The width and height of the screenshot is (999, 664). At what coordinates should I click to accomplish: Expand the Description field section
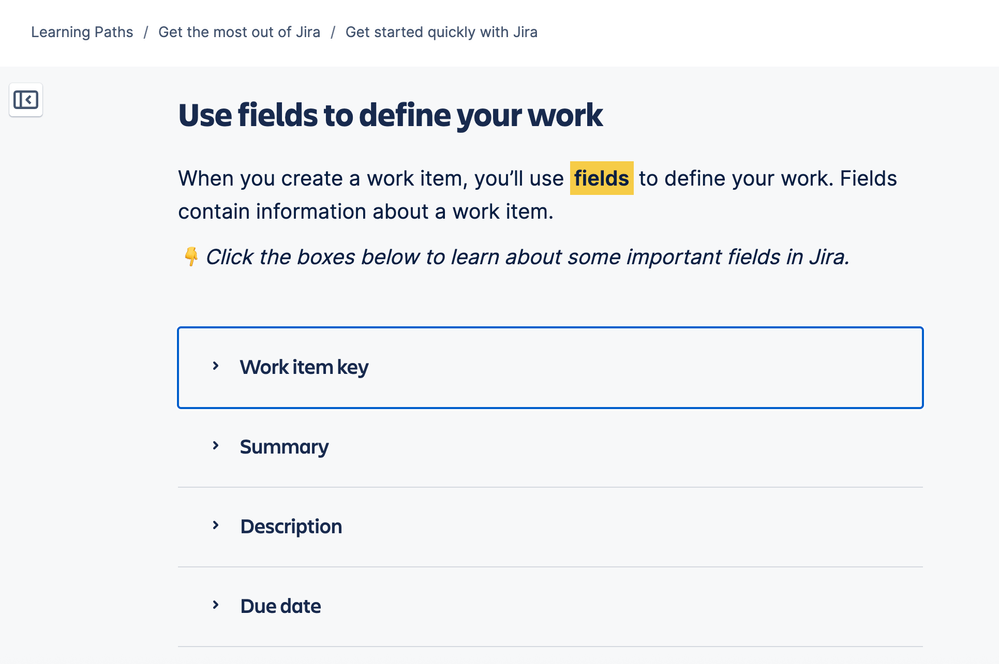(x=291, y=526)
